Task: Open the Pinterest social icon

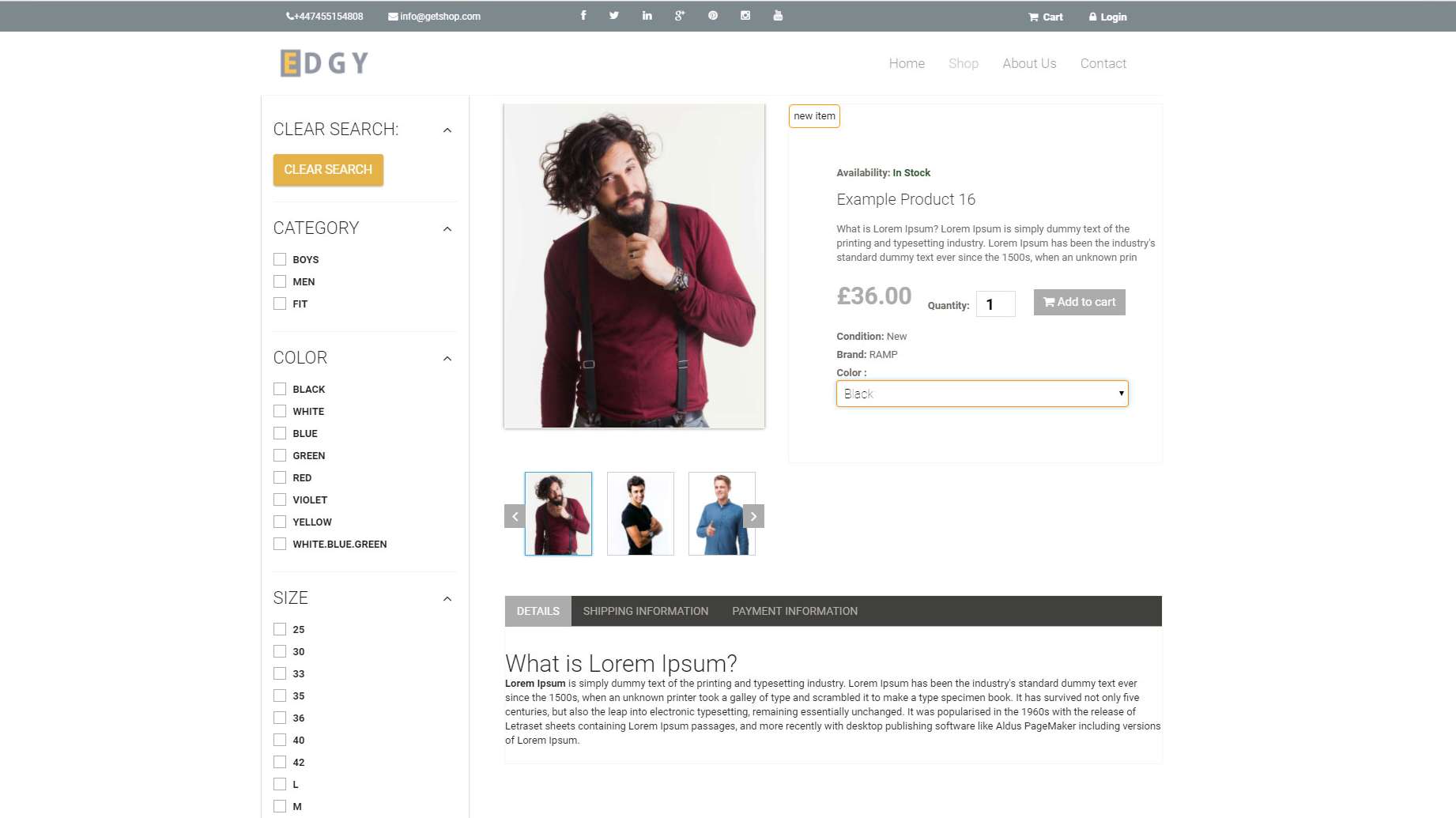Action: click(713, 16)
